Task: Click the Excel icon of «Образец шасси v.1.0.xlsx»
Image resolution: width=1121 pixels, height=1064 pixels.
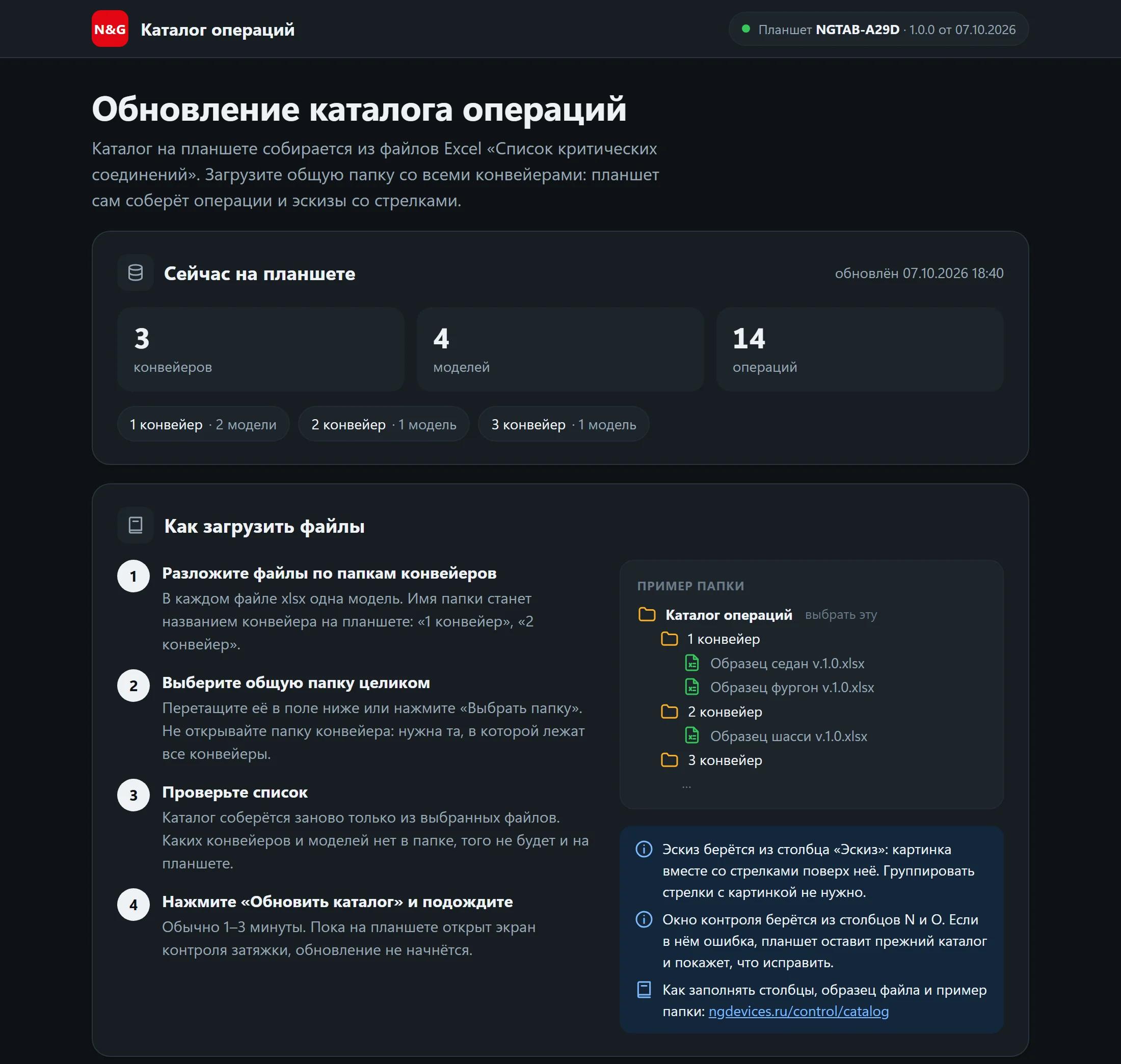Action: coord(692,735)
